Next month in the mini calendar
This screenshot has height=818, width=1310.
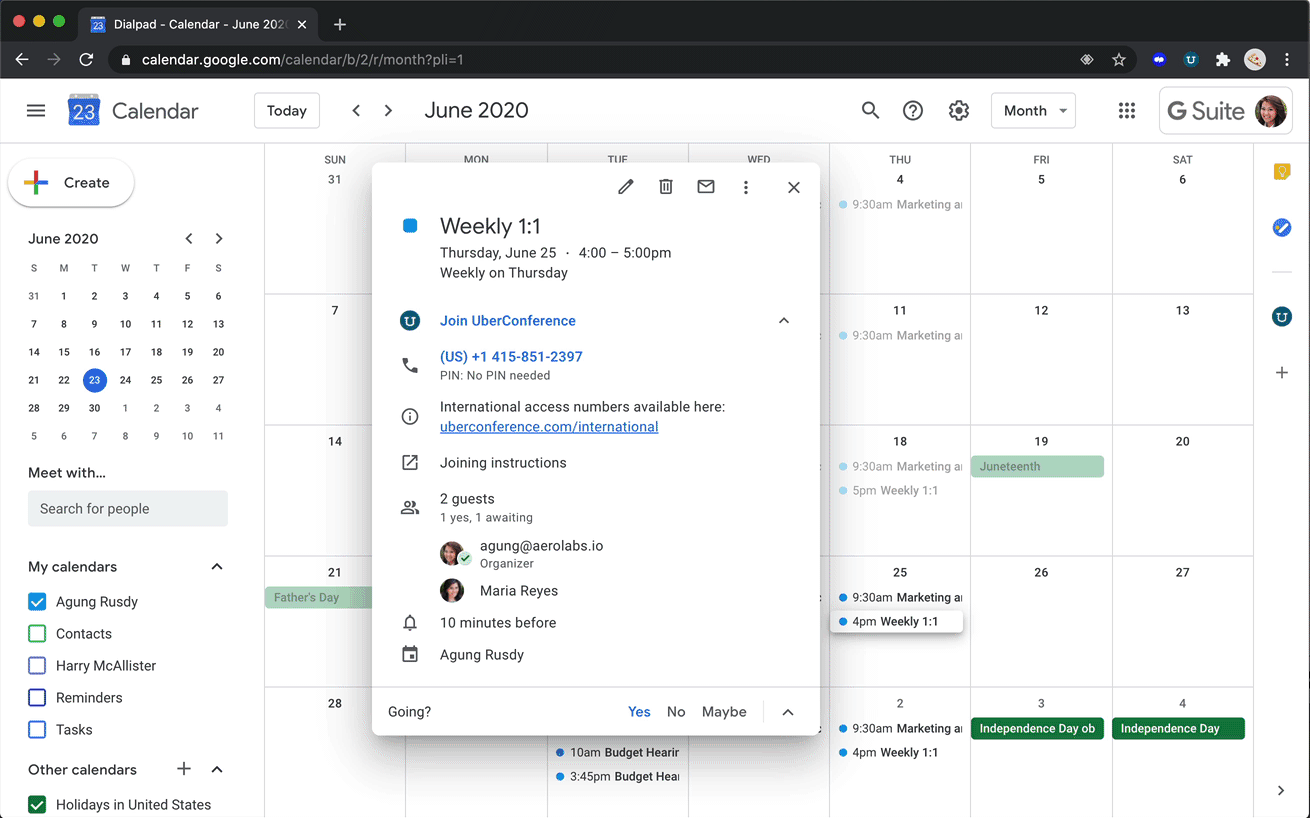[219, 239]
